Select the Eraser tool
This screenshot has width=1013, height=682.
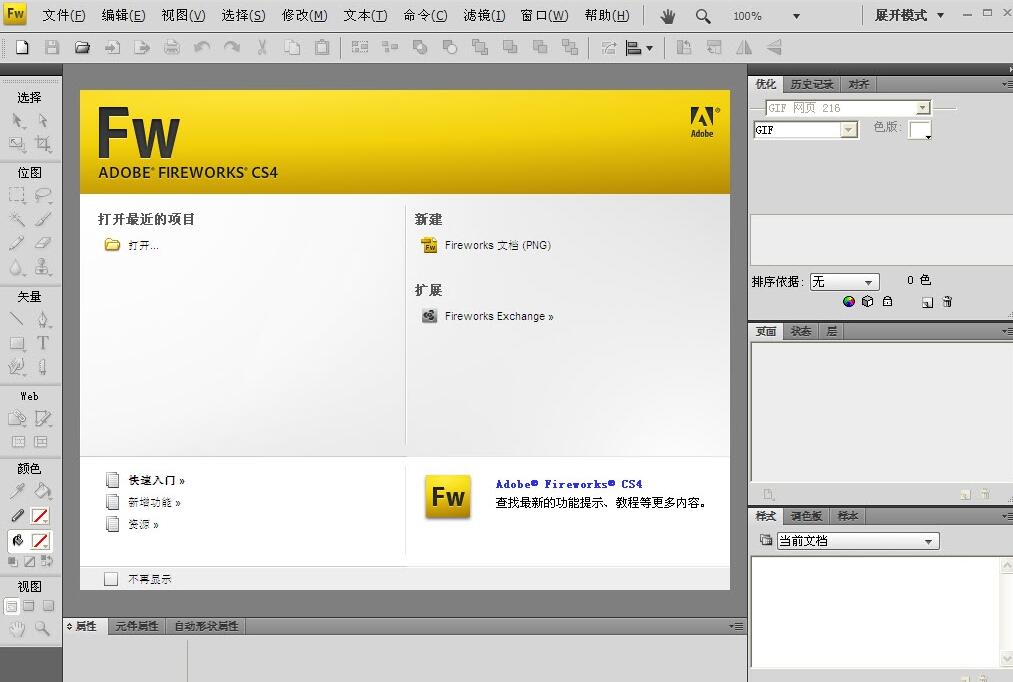click(x=43, y=243)
